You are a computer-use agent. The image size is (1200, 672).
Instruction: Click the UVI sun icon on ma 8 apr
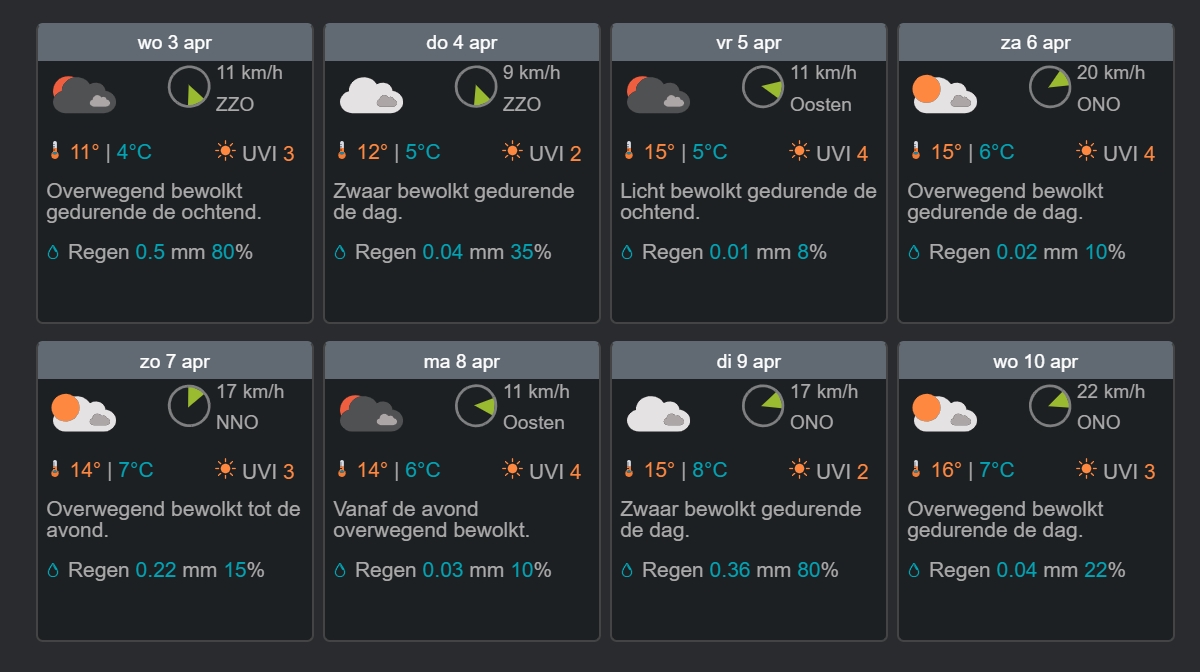[x=513, y=469]
